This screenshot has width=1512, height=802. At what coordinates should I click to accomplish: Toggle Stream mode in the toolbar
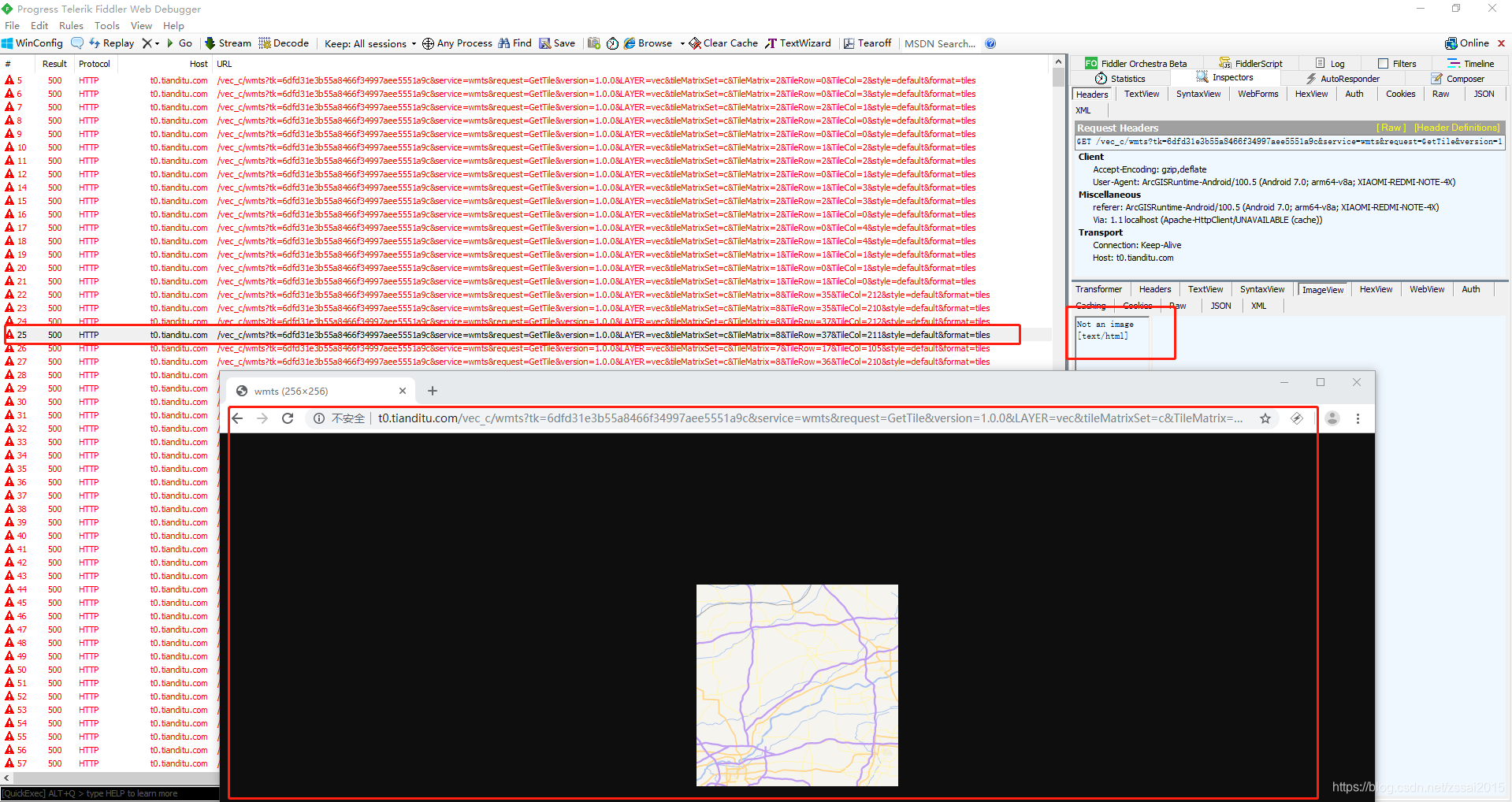tap(228, 43)
